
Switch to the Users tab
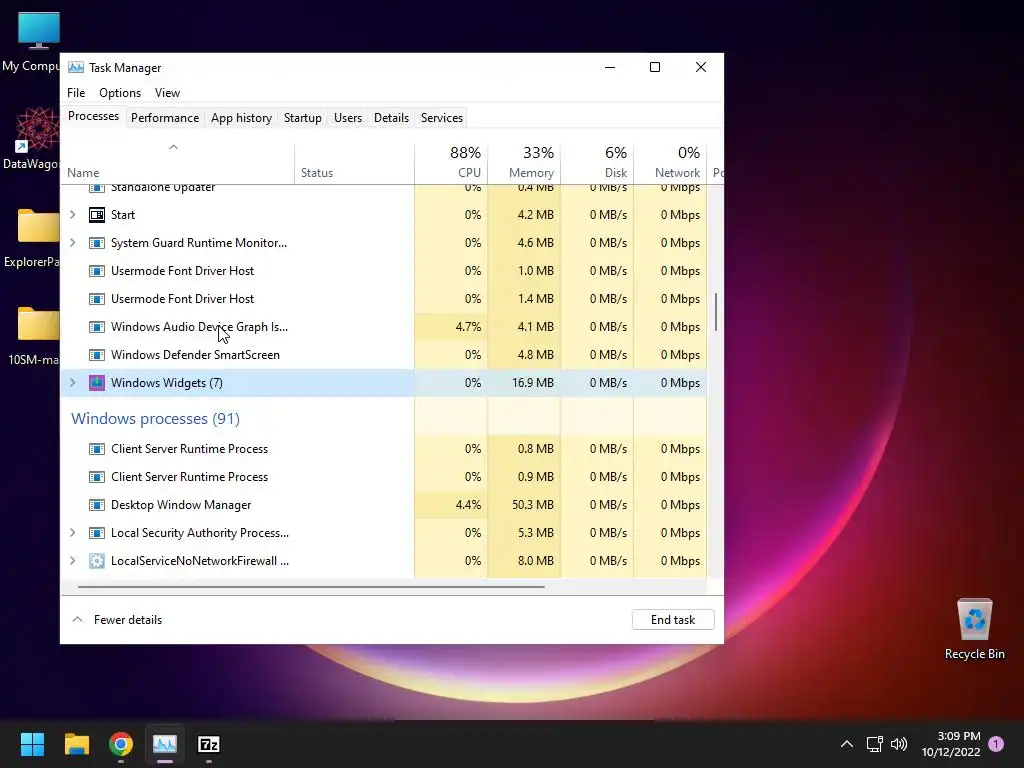coord(347,118)
